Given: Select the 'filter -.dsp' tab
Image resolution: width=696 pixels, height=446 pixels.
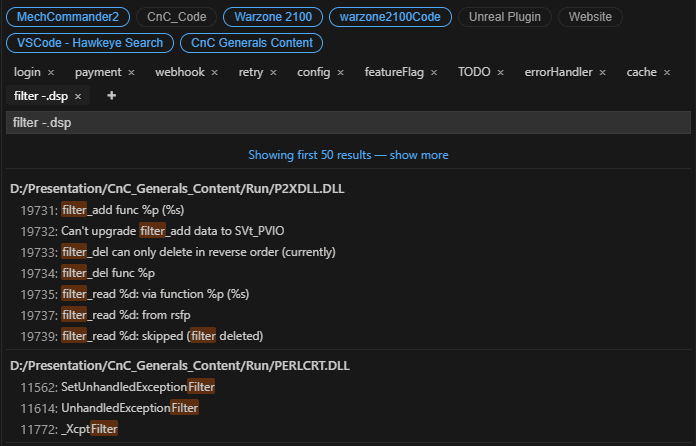Looking at the screenshot, I should (41, 96).
